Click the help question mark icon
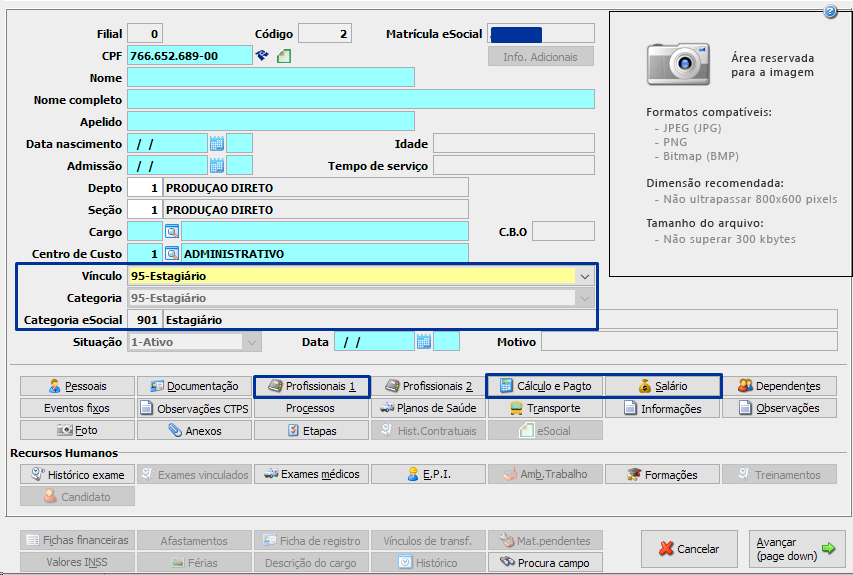Viewport: 853px width, 575px height. 830,11
